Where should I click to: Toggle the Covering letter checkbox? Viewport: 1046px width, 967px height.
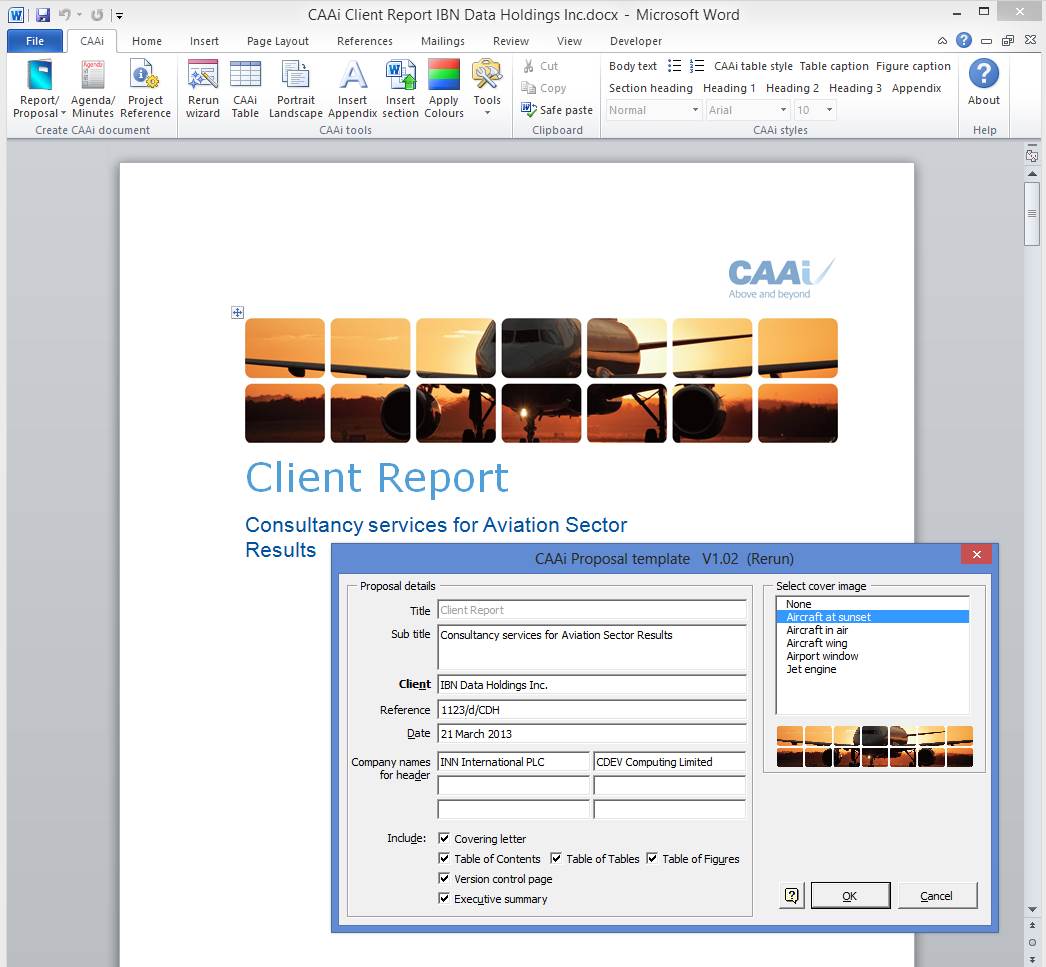[444, 838]
